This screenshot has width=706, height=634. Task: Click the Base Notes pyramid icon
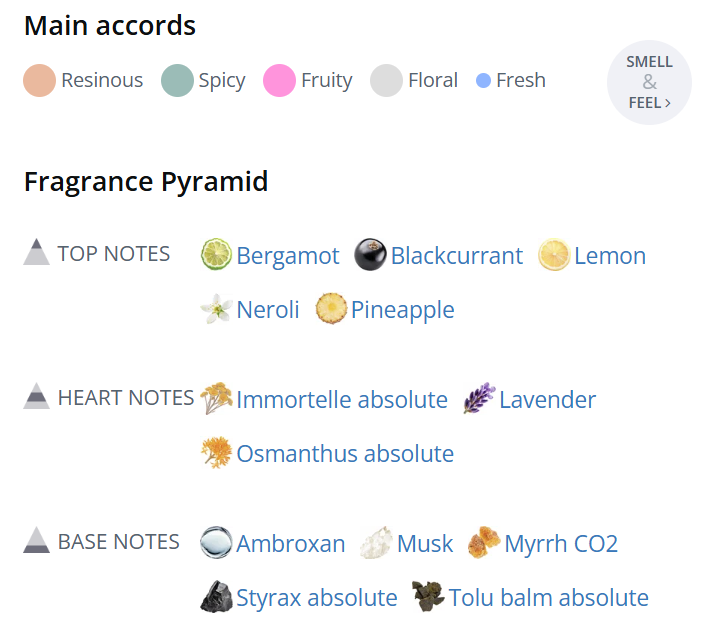[x=37, y=540]
